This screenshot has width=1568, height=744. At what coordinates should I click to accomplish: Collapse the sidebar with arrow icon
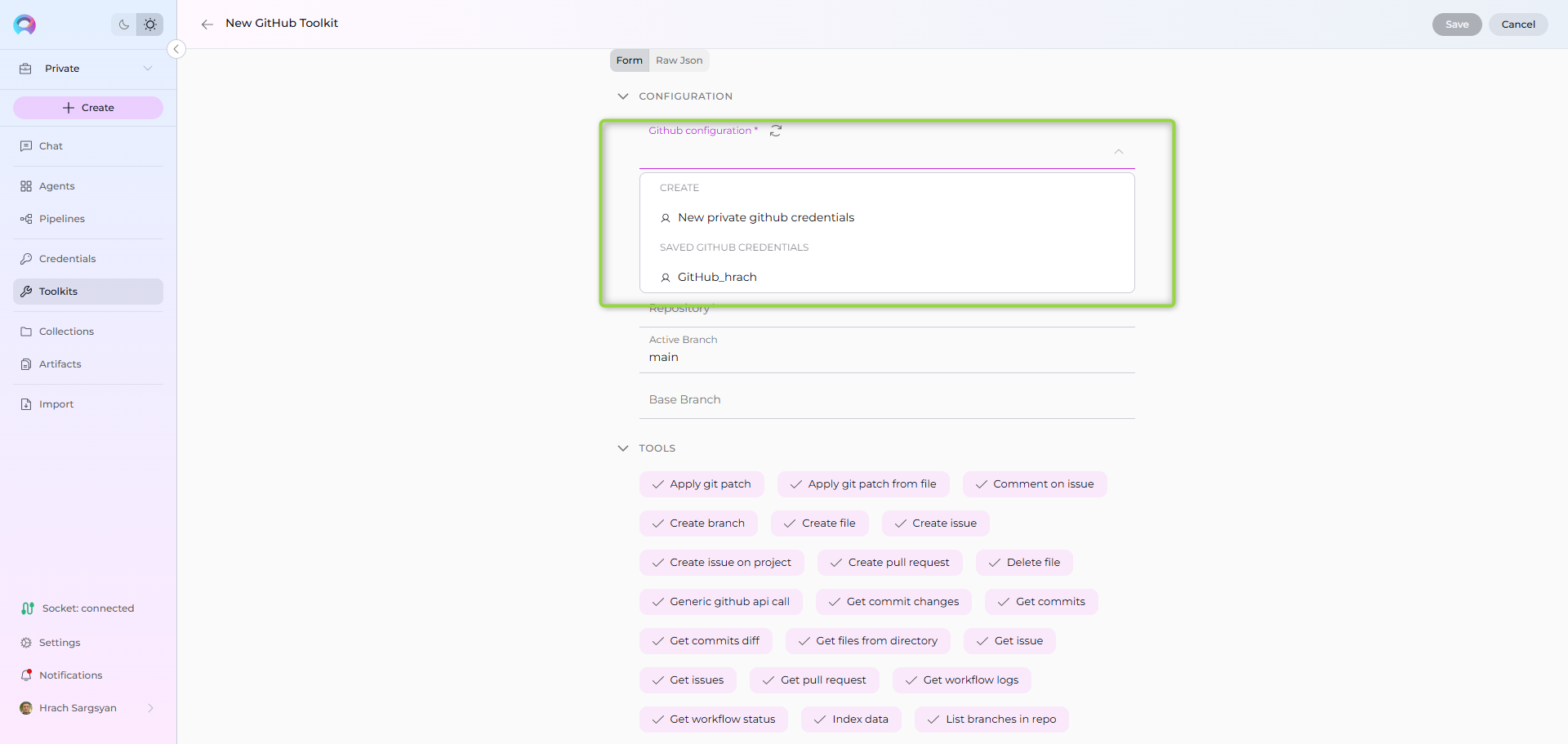click(176, 49)
